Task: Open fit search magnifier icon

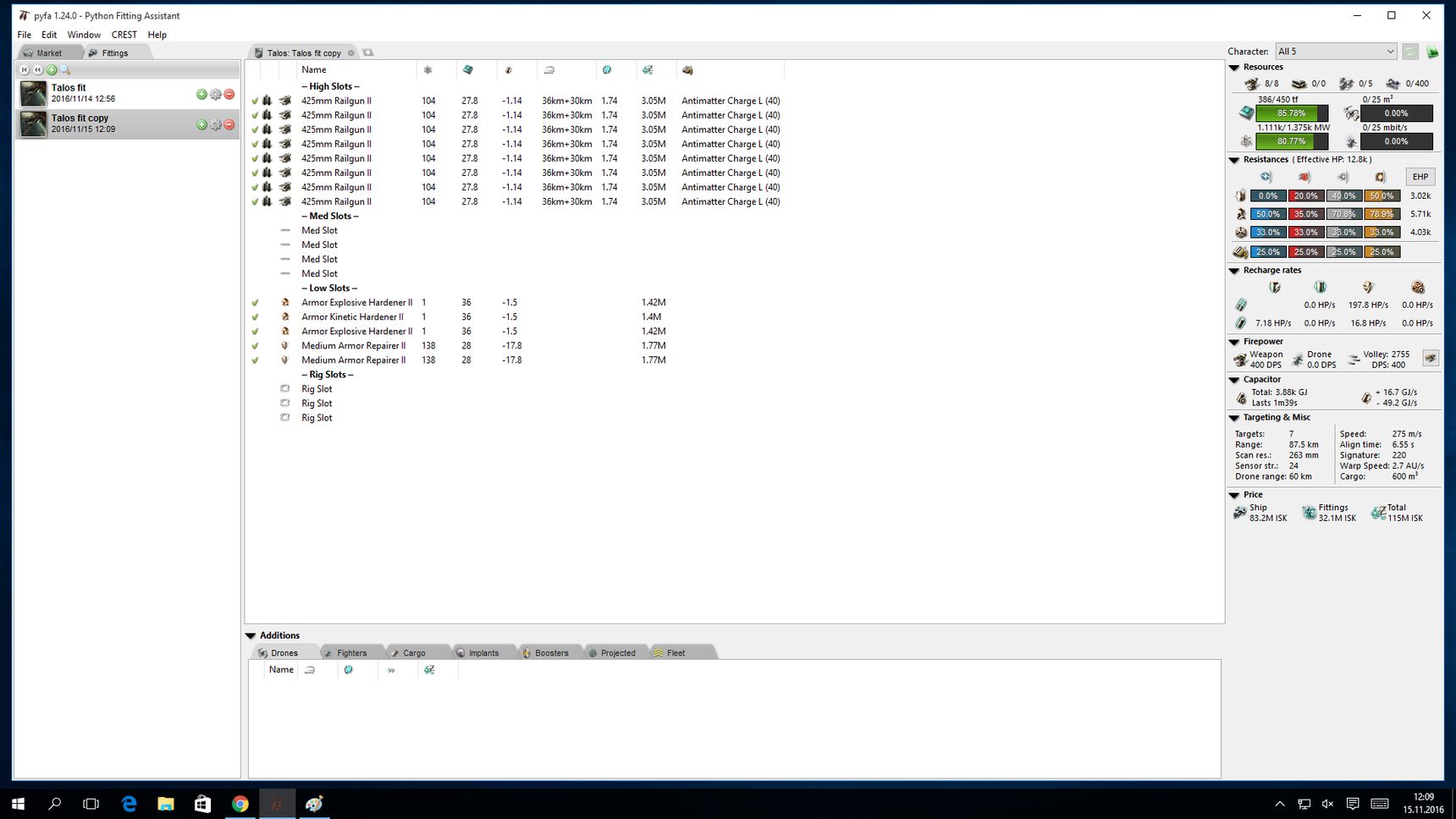Action: tap(65, 70)
